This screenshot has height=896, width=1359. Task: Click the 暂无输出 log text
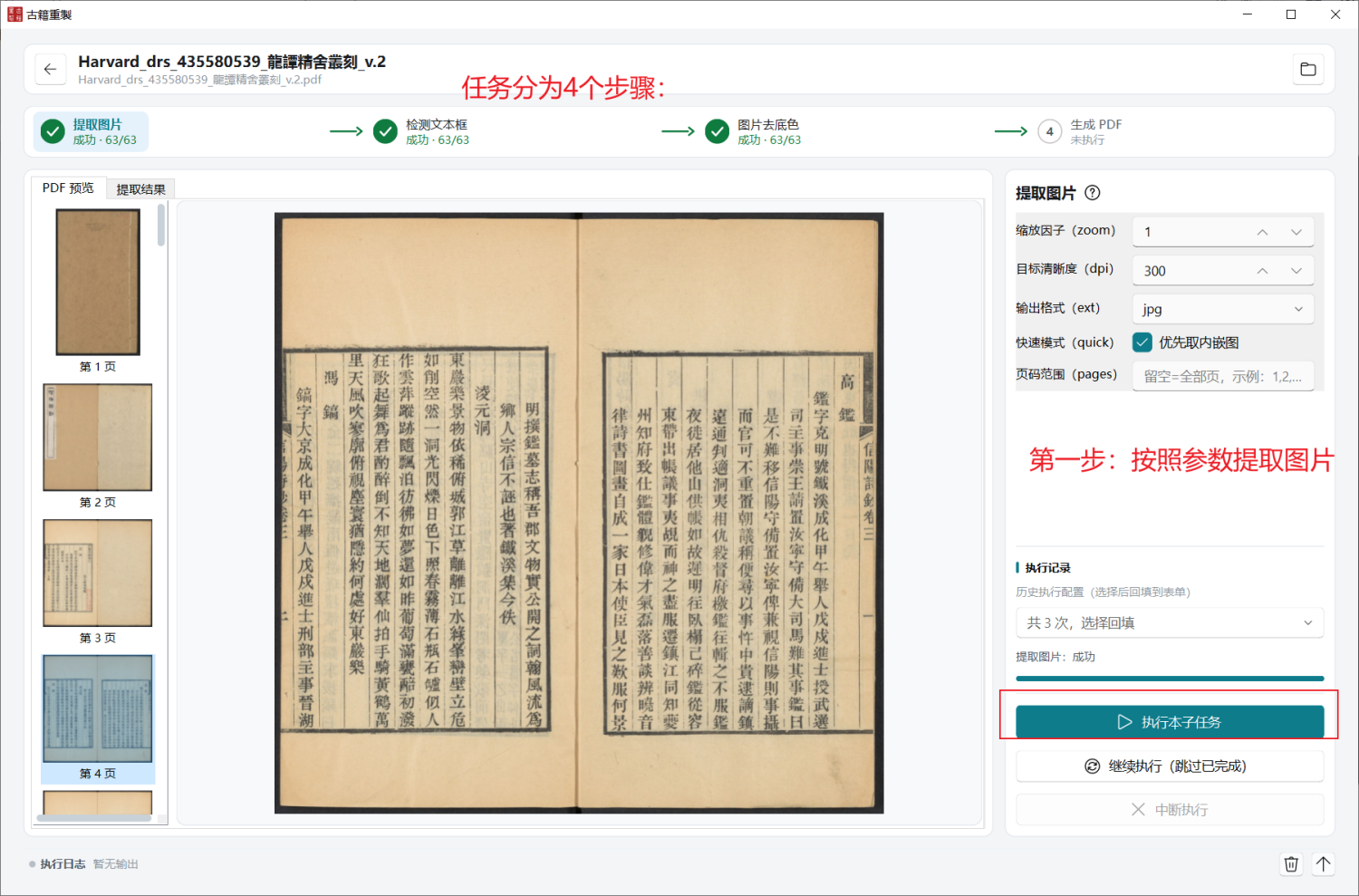(x=116, y=864)
